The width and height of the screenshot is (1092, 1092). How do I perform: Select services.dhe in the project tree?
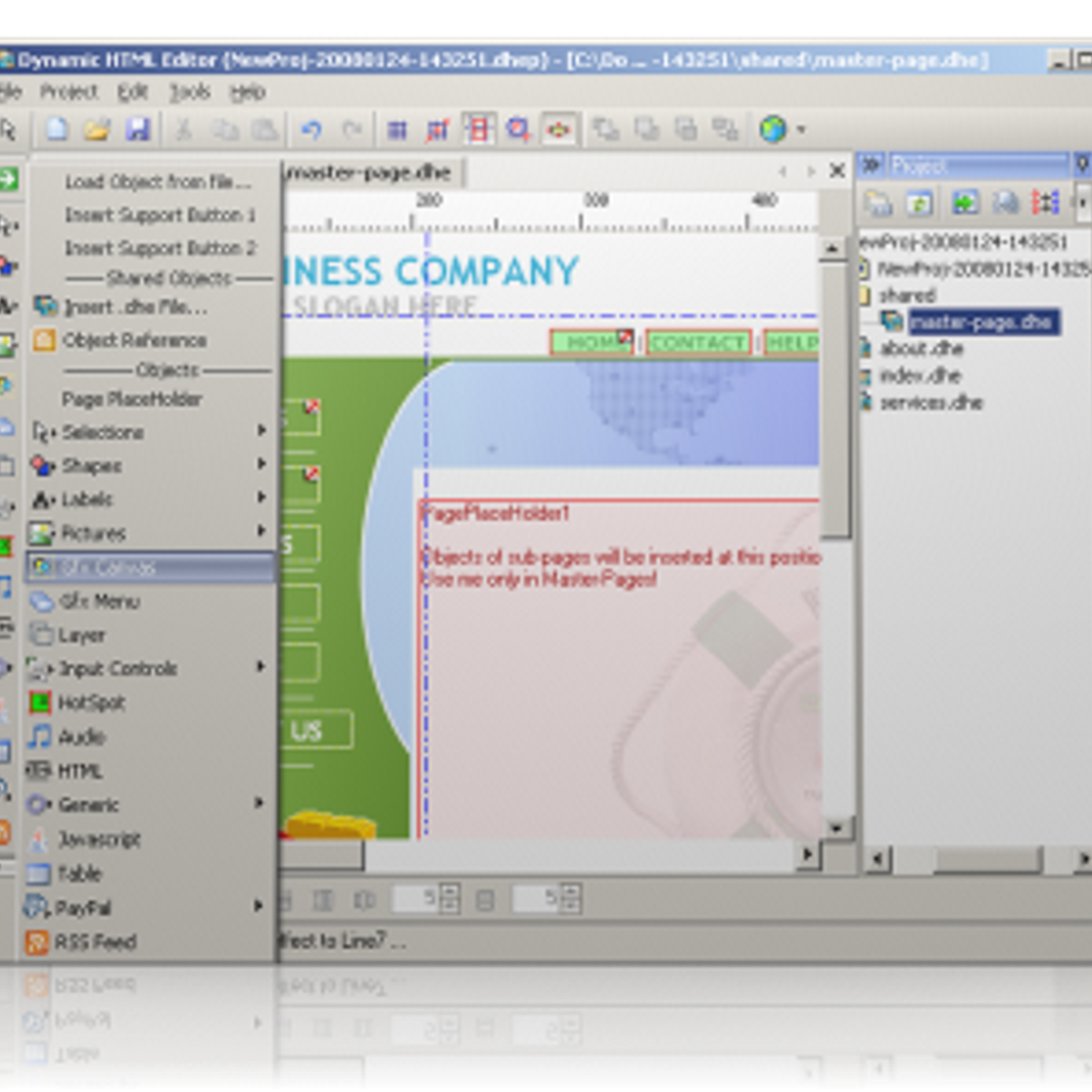[930, 402]
